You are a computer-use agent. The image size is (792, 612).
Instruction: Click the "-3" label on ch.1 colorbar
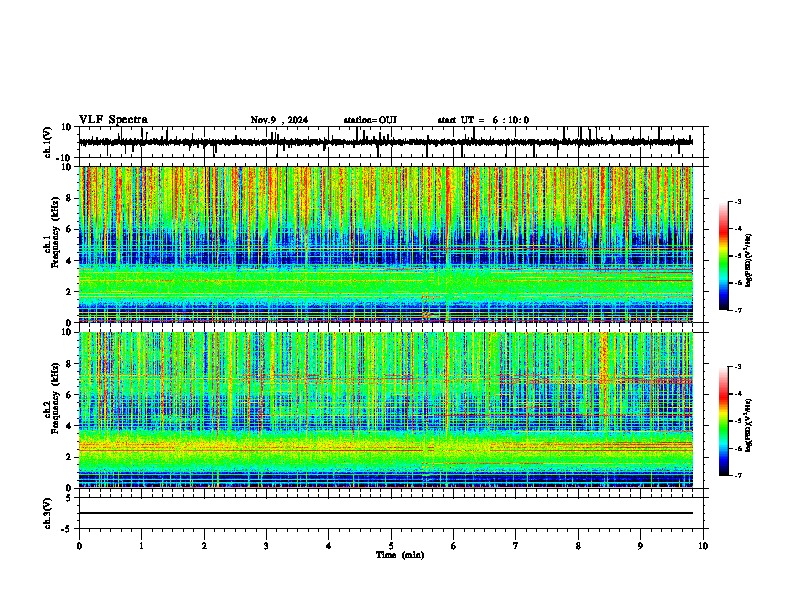[x=738, y=201]
